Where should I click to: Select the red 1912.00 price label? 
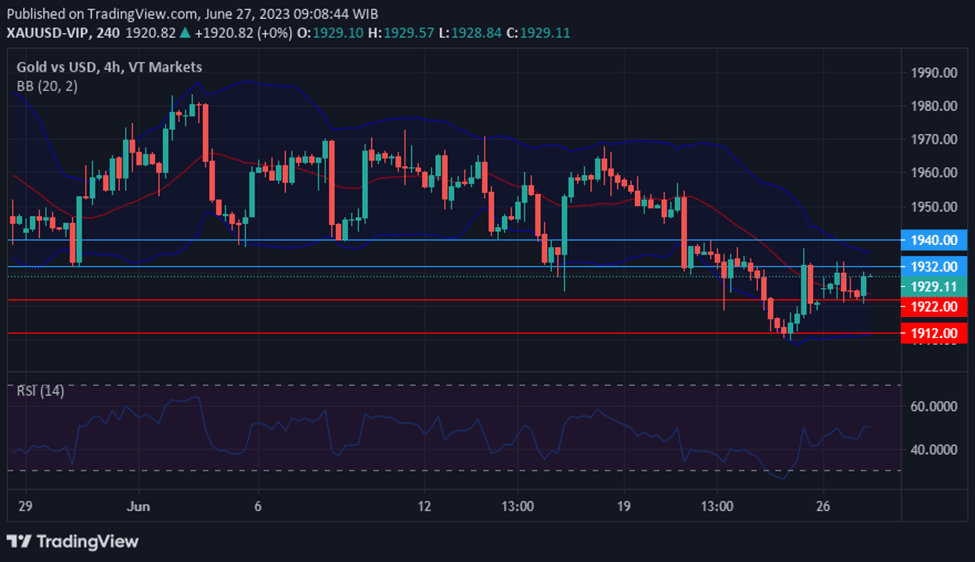[934, 333]
